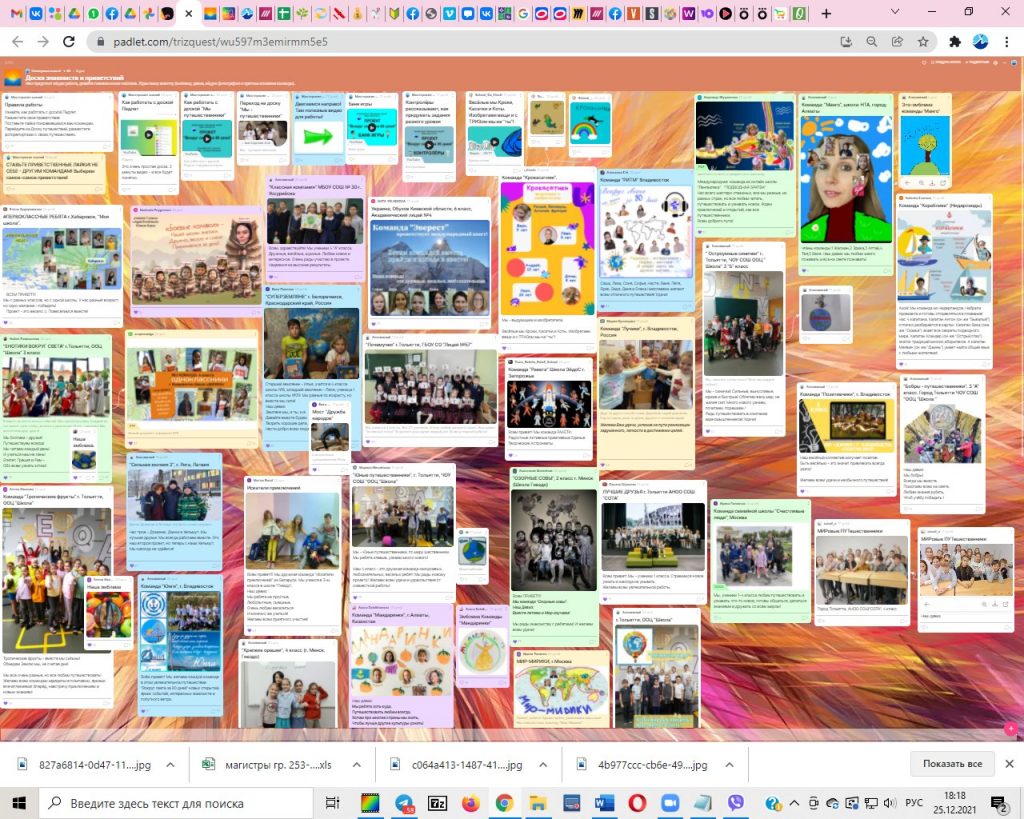Click the browser Reload page icon

pos(69,42)
